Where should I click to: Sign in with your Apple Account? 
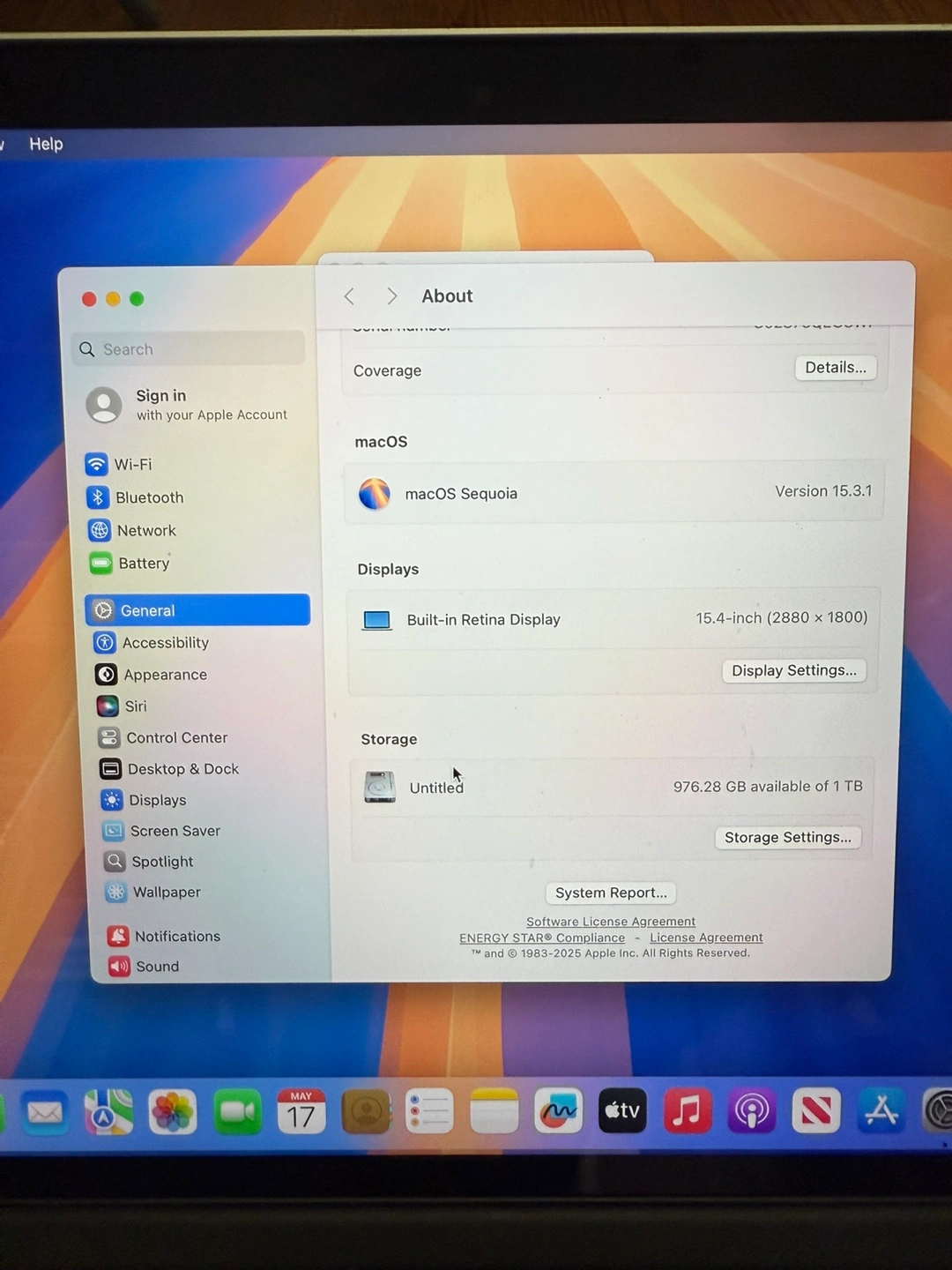tap(188, 404)
